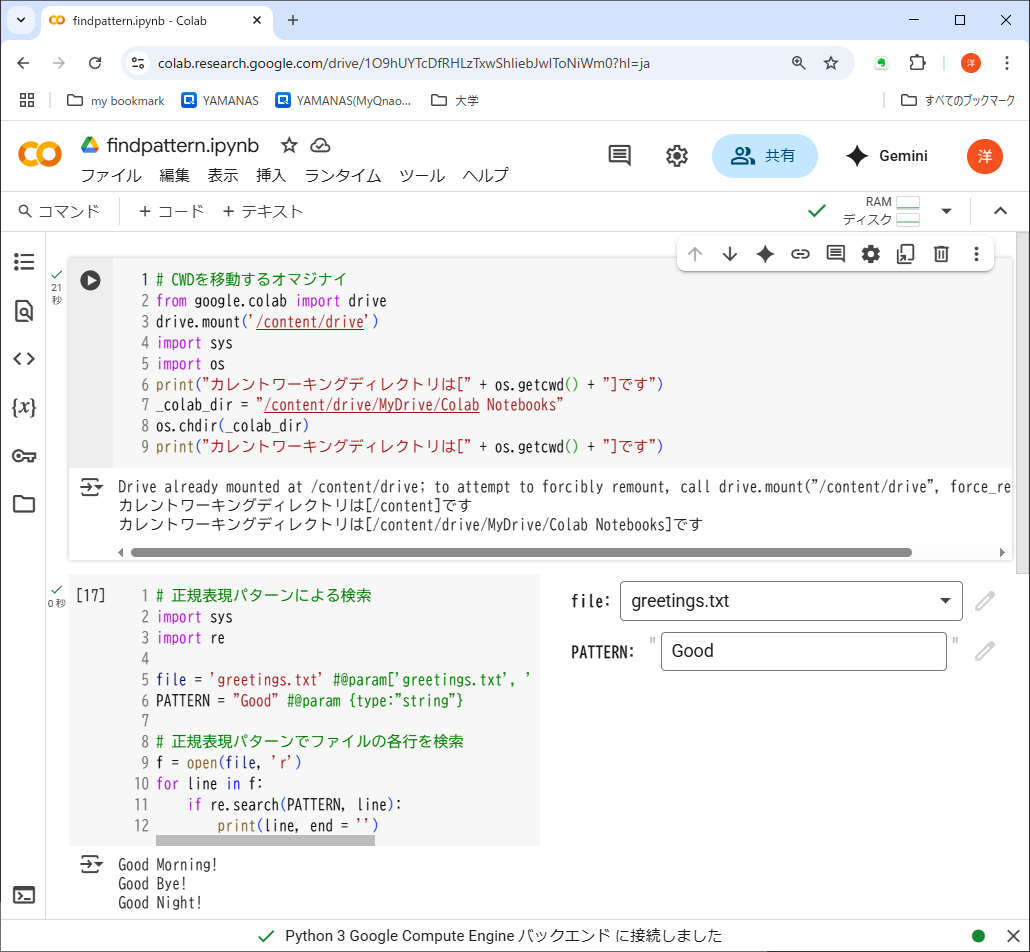The image size is (1030, 952).
Task: Open the variables {x} panel
Action: 24,407
